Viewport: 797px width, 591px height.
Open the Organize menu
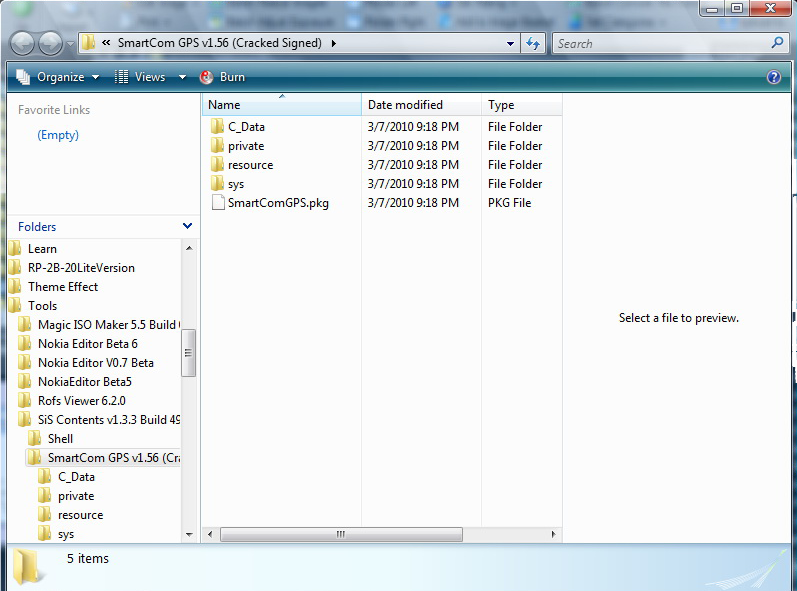click(57, 77)
